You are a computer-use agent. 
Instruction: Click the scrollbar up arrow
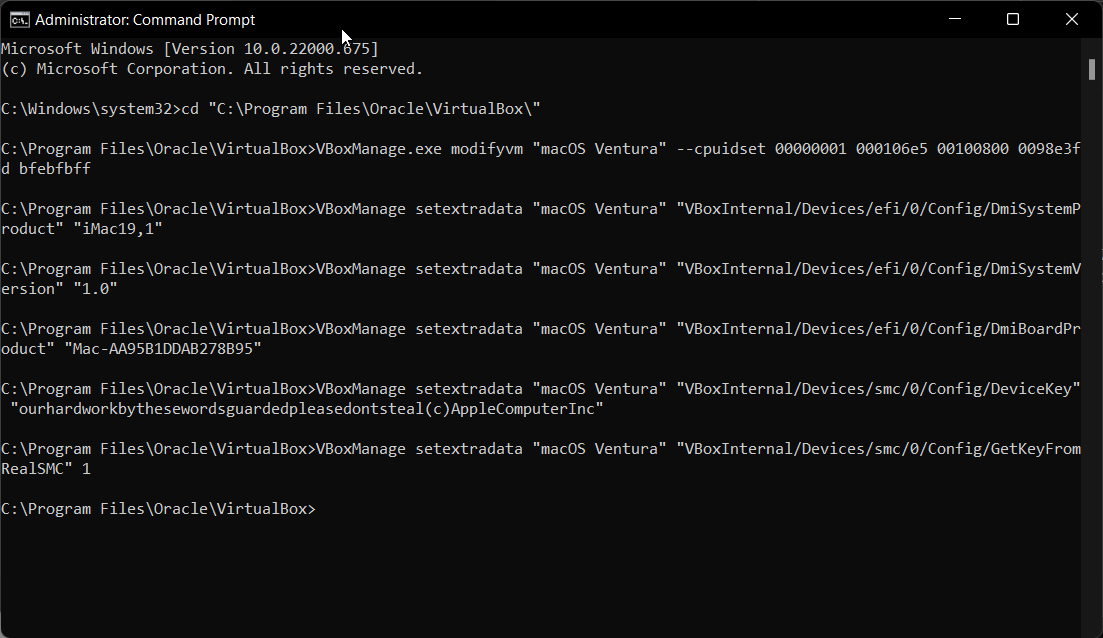point(1093,46)
